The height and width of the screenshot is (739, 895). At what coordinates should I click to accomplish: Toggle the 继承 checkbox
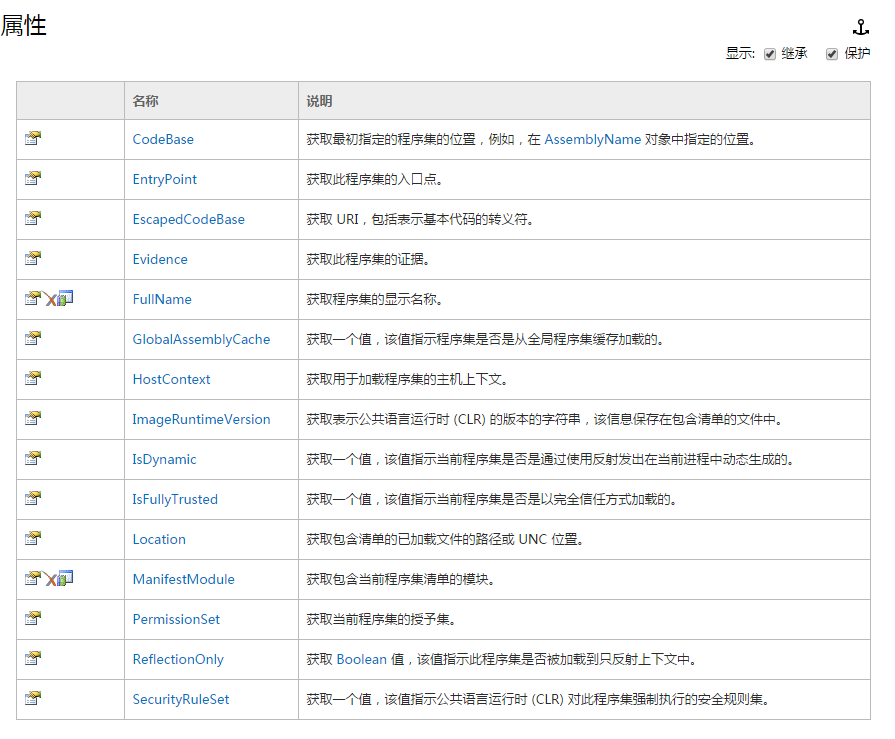coord(769,54)
